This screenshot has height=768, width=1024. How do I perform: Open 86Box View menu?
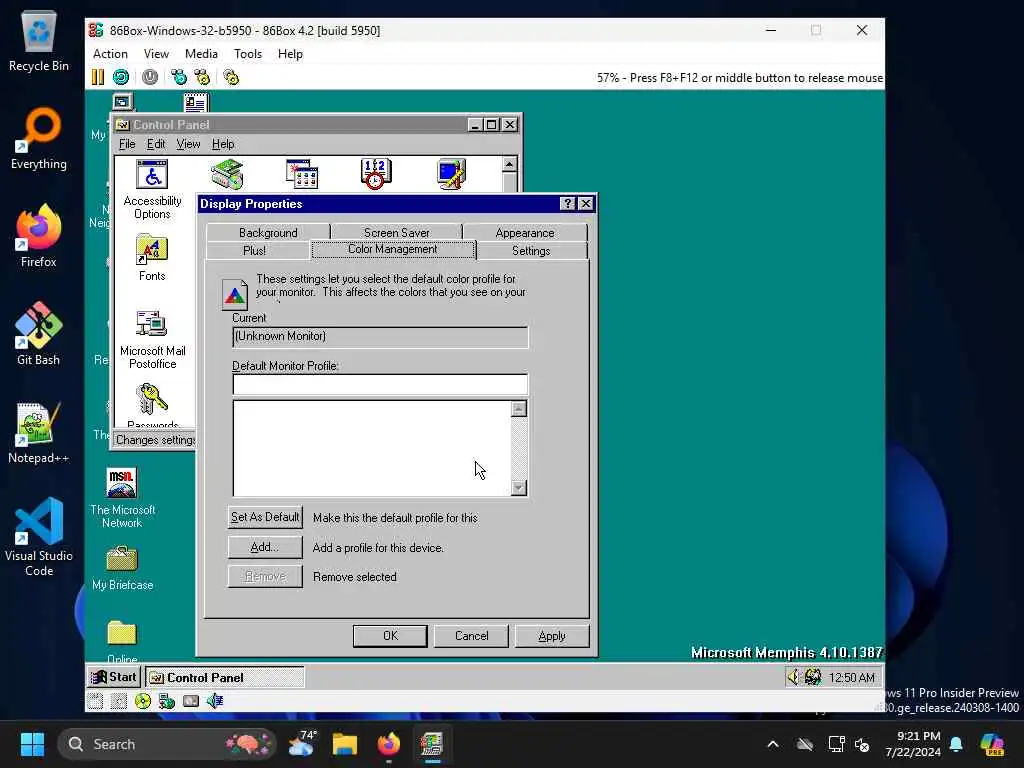[156, 54]
